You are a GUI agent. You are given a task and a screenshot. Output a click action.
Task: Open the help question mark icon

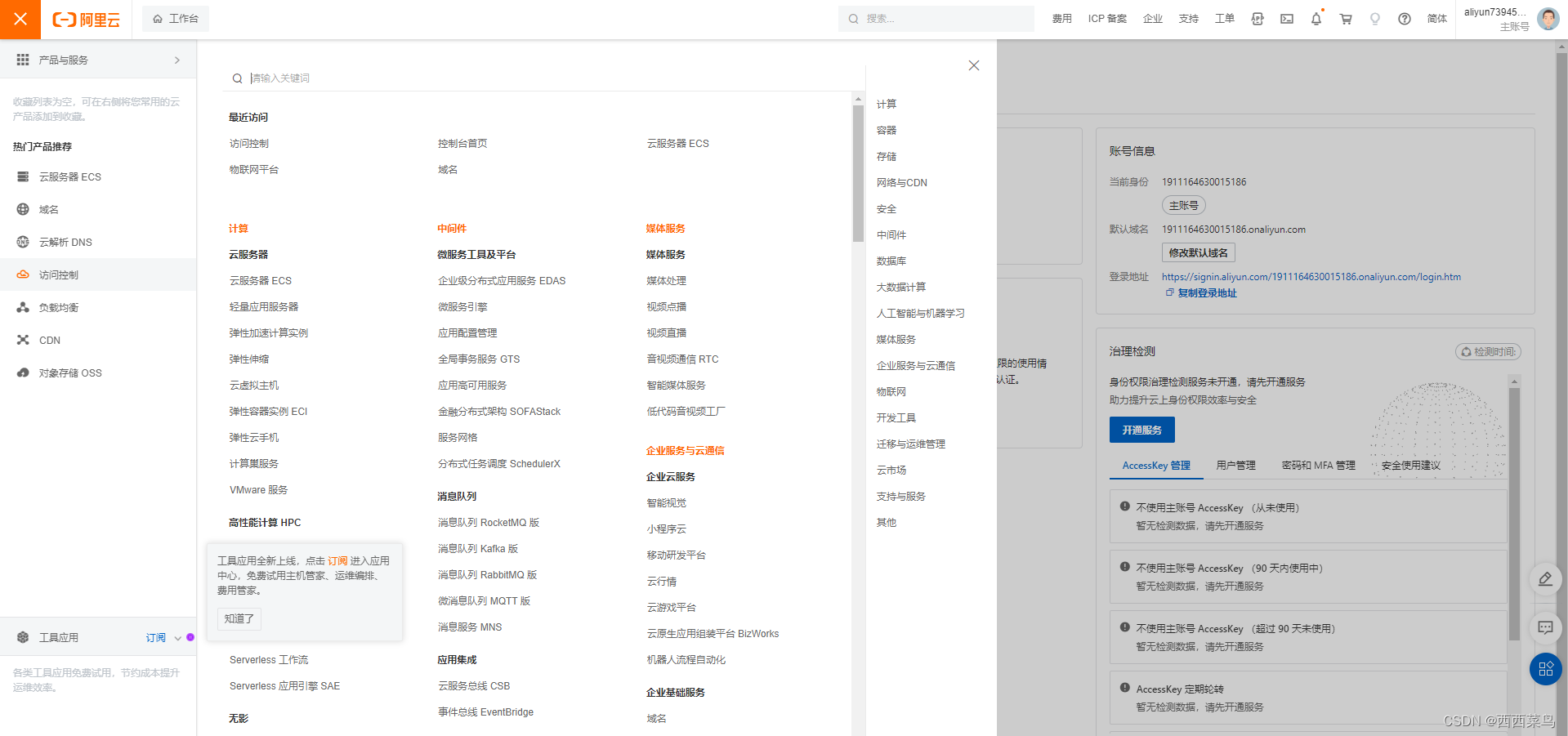coord(1405,19)
